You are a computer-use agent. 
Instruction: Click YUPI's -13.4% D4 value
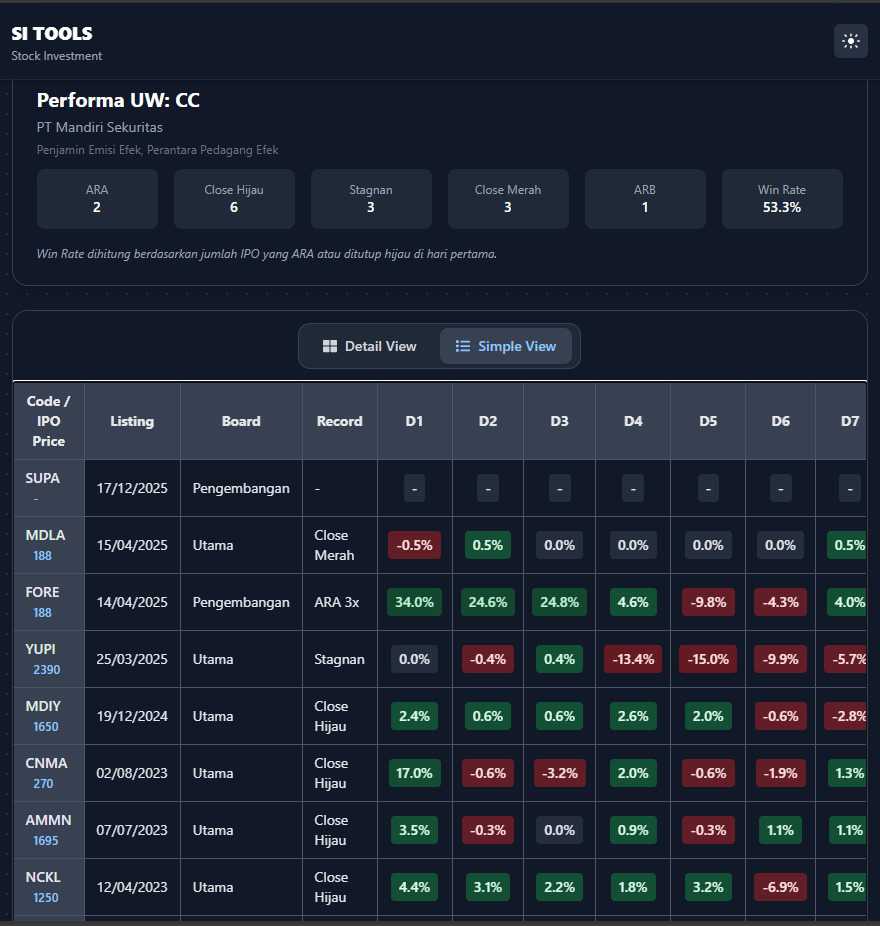pos(633,659)
